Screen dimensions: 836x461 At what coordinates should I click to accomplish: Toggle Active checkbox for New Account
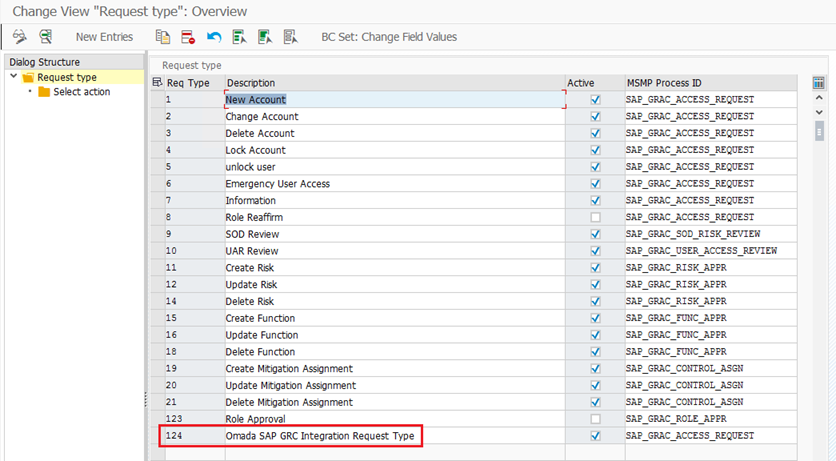pyautogui.click(x=596, y=100)
